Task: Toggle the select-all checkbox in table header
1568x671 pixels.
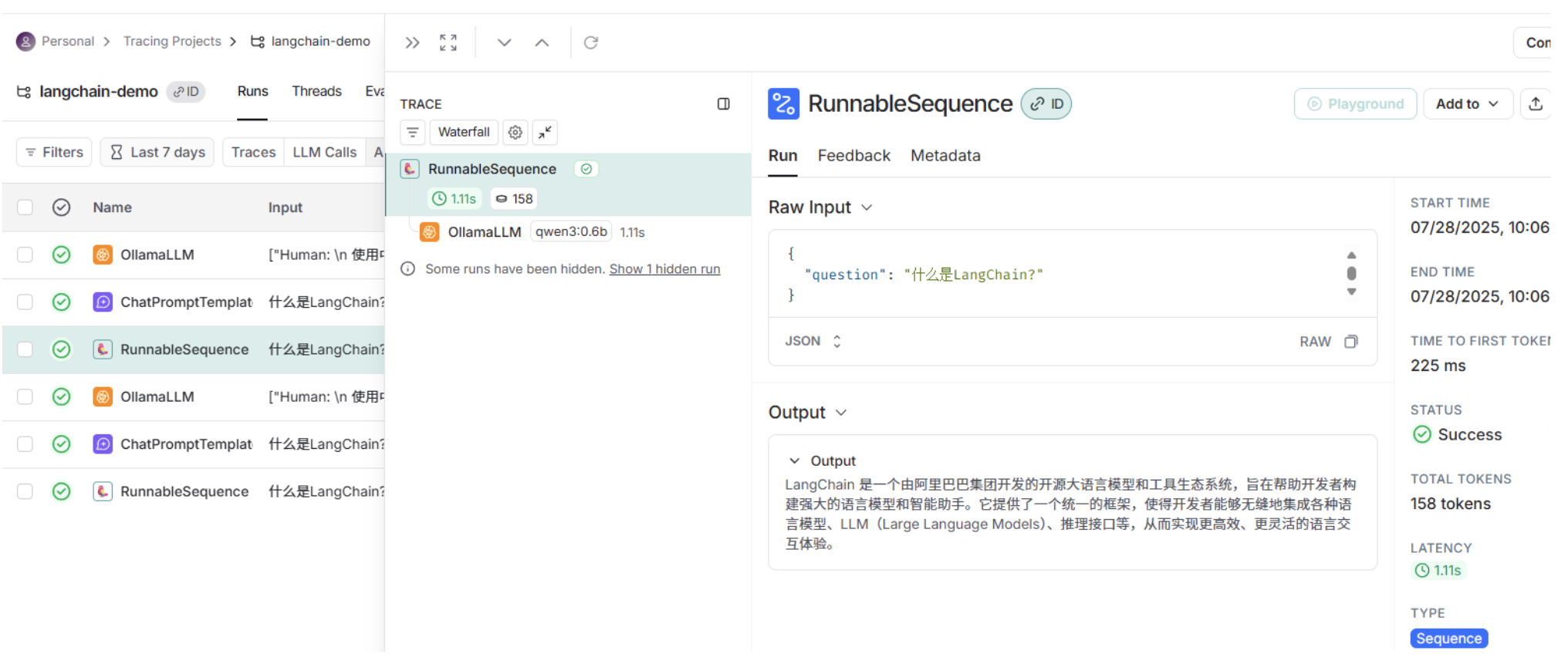Action: point(25,207)
